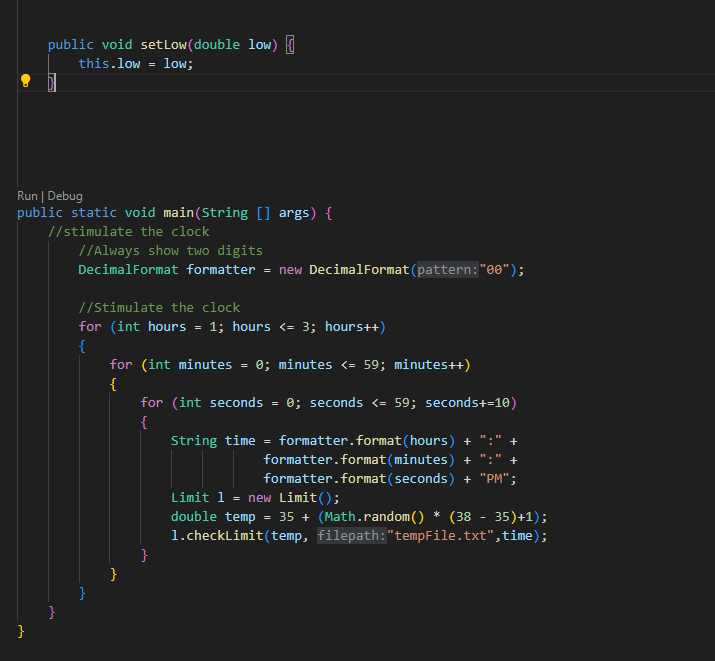Screen dimensions: 715x661
Task: Click the "tempFile.txt" string literal
Action: pyautogui.click(x=440, y=536)
